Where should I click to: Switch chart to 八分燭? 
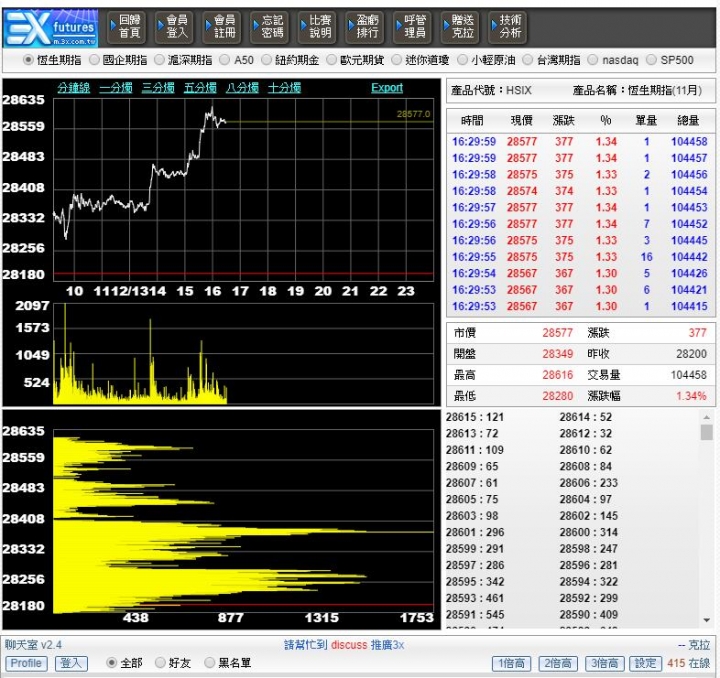point(242,88)
